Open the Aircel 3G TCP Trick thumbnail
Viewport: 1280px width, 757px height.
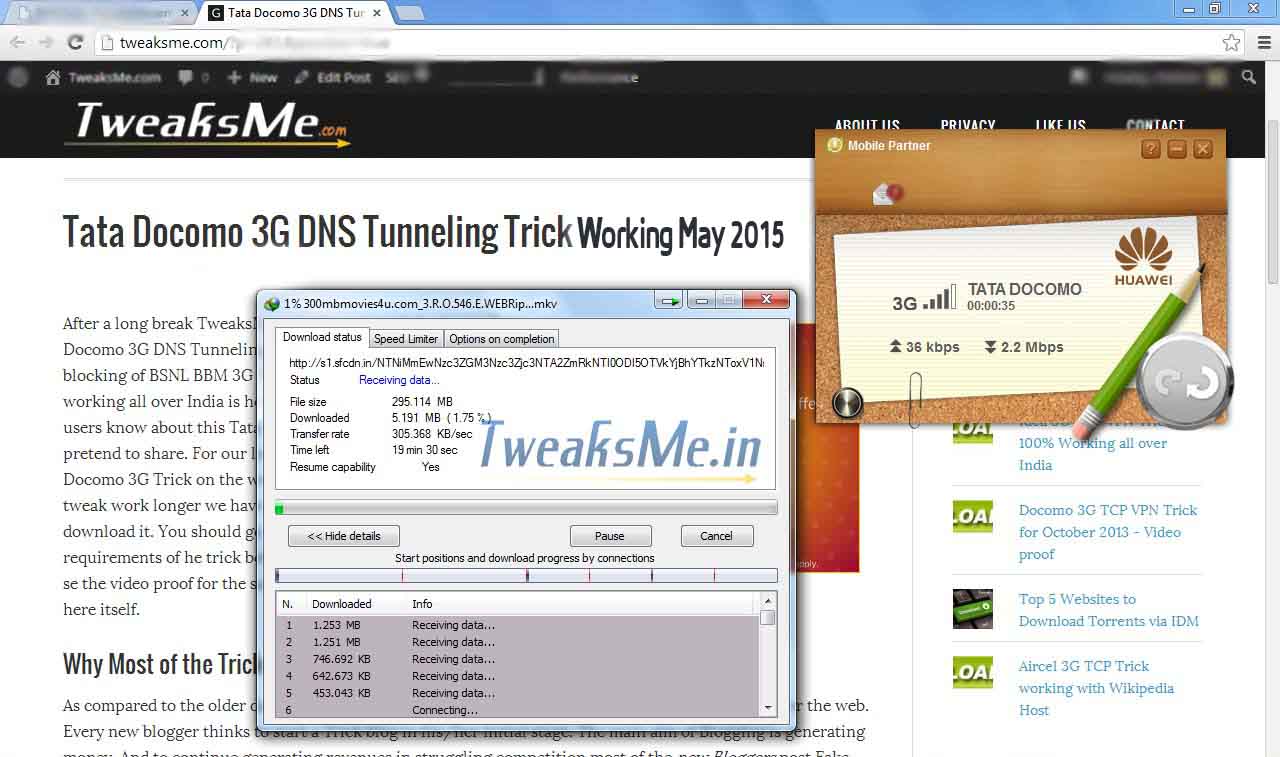[973, 672]
